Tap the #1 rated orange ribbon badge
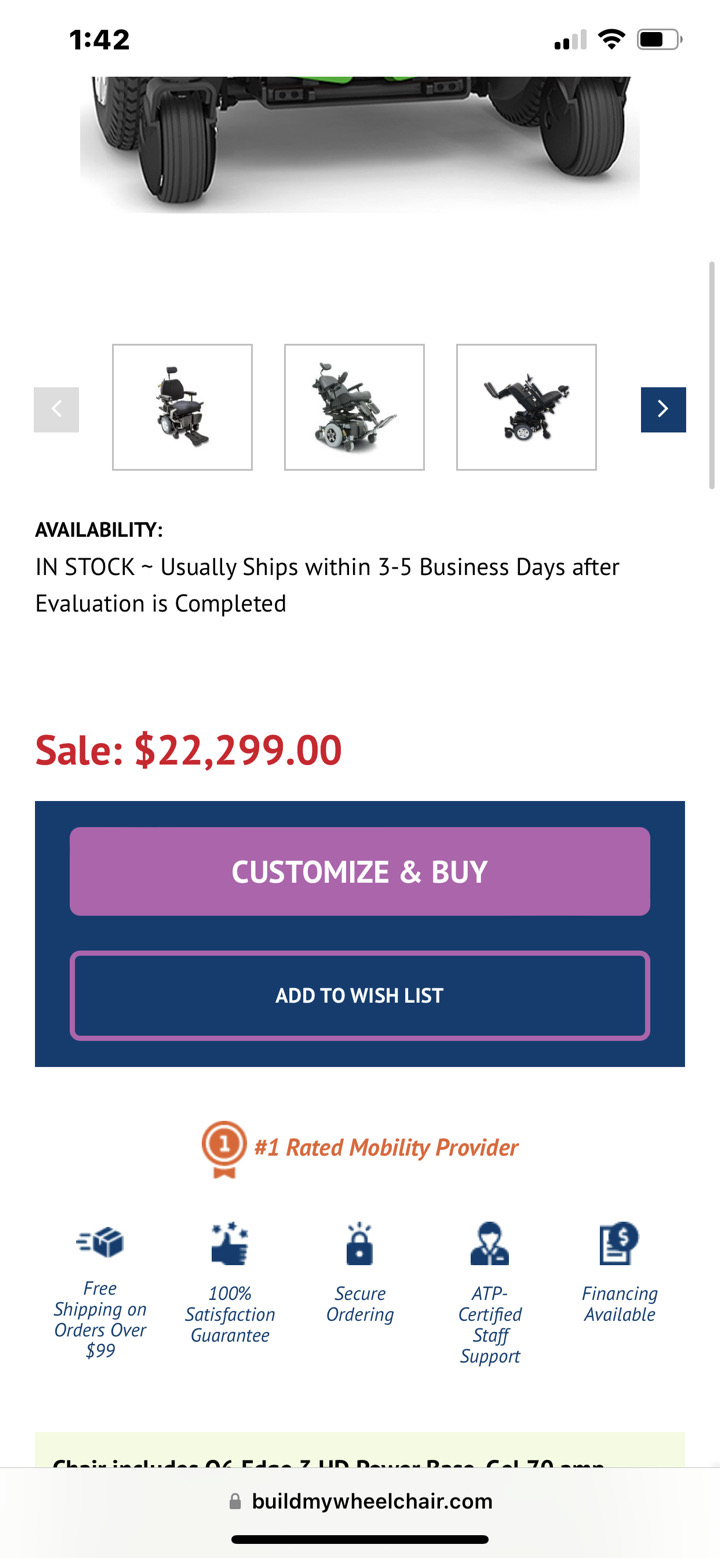Screen dimensions: 720x1558 (x=224, y=1148)
